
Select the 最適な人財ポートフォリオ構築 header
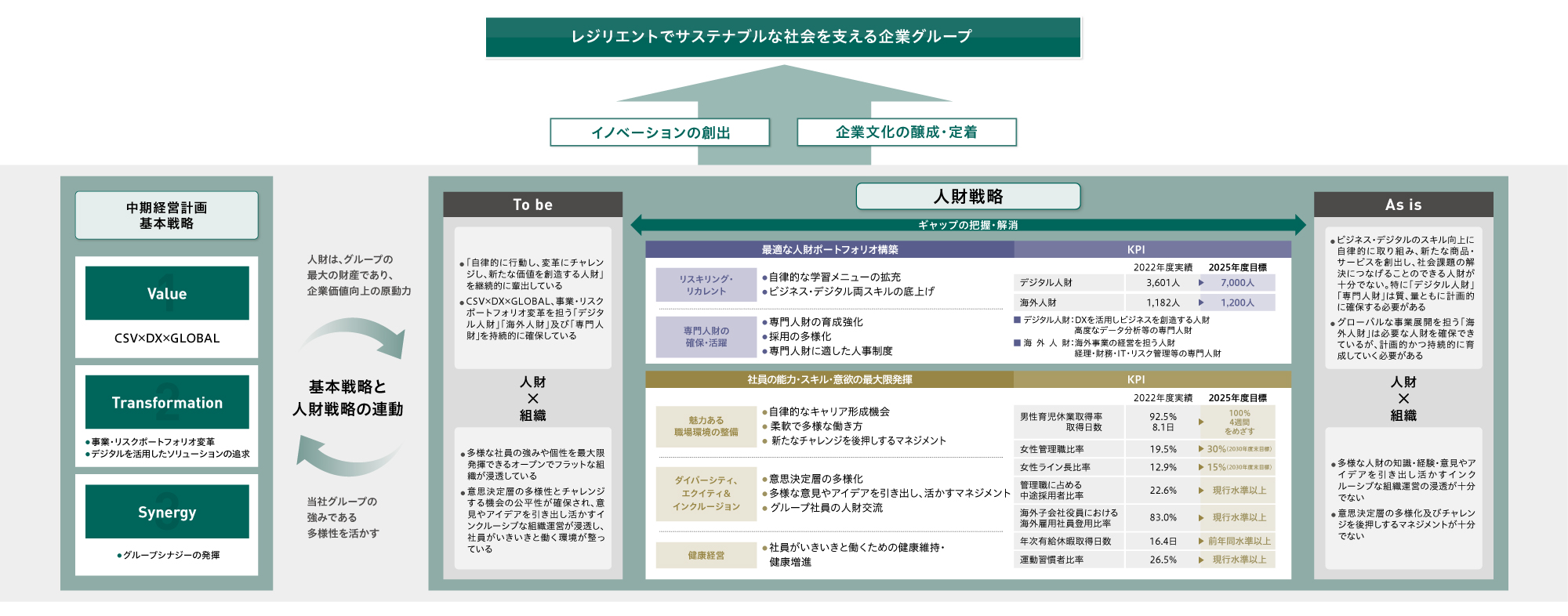click(829, 249)
